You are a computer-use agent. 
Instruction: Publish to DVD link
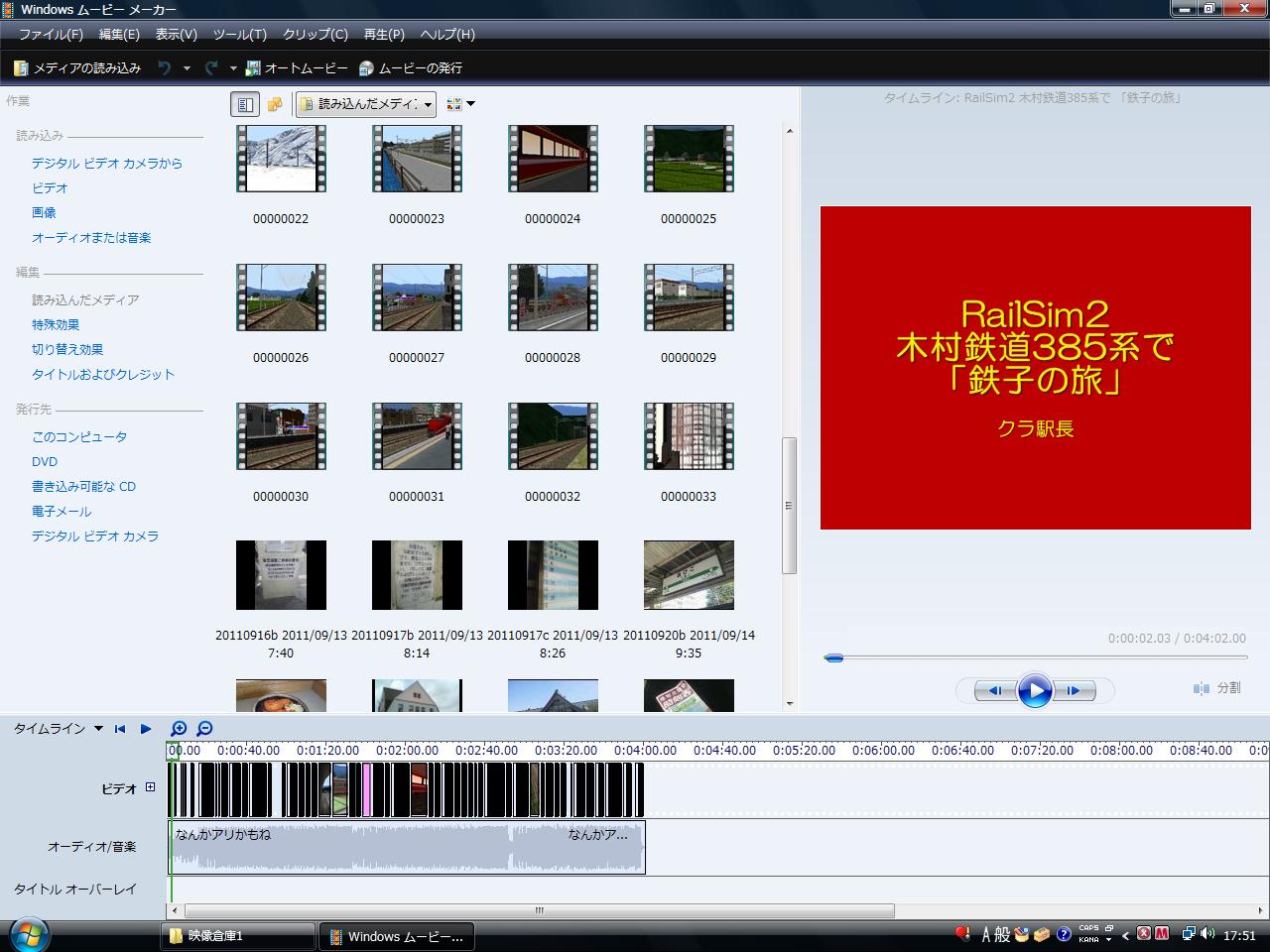point(45,462)
